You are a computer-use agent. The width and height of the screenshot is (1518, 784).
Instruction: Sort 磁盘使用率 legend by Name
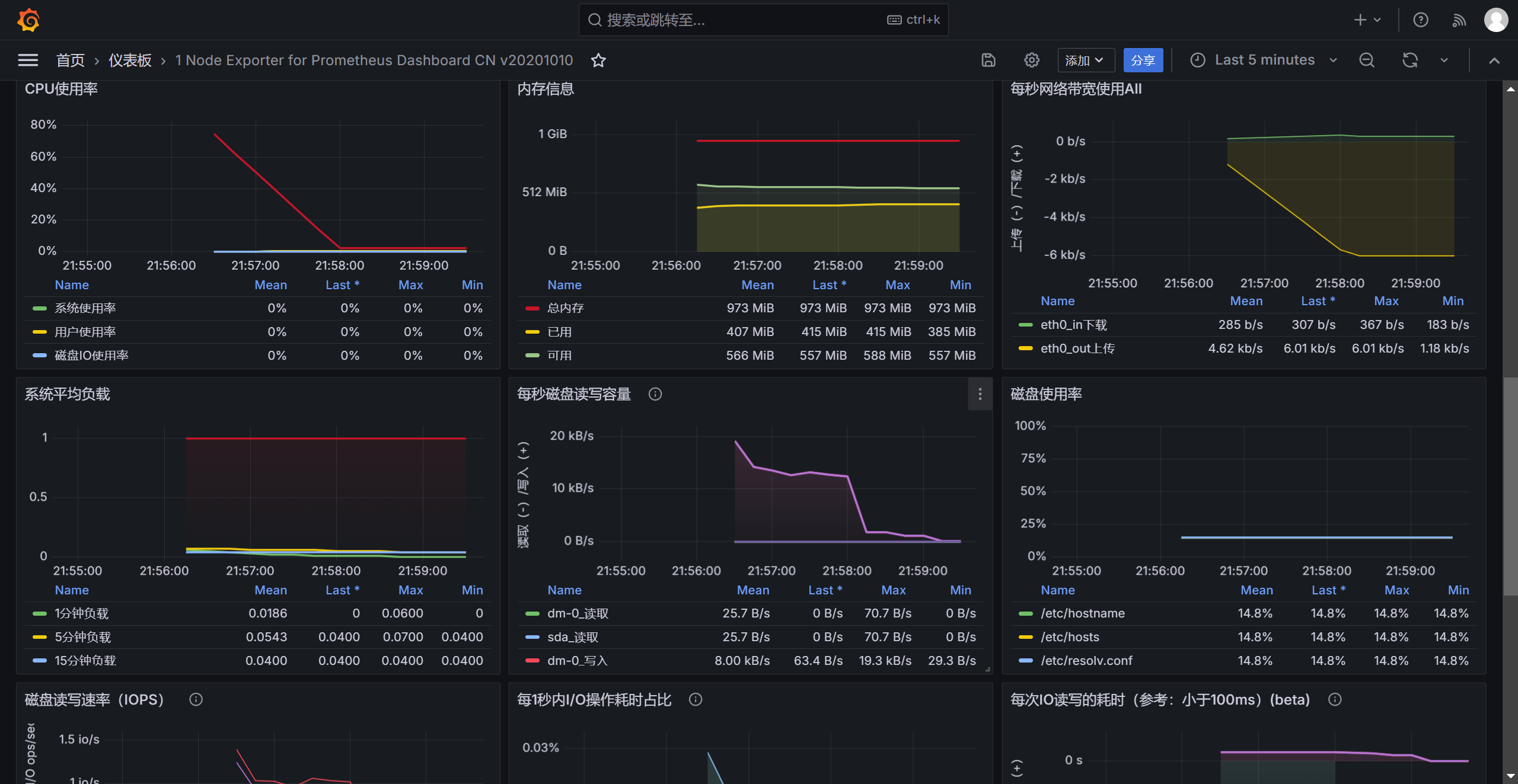coord(1057,590)
